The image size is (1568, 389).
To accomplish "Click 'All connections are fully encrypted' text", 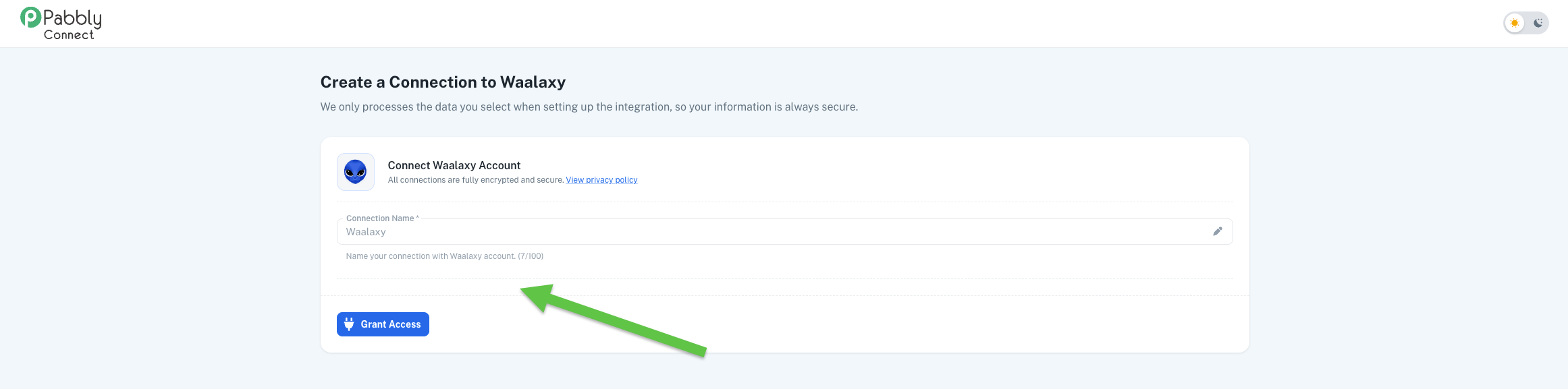I will (476, 180).
